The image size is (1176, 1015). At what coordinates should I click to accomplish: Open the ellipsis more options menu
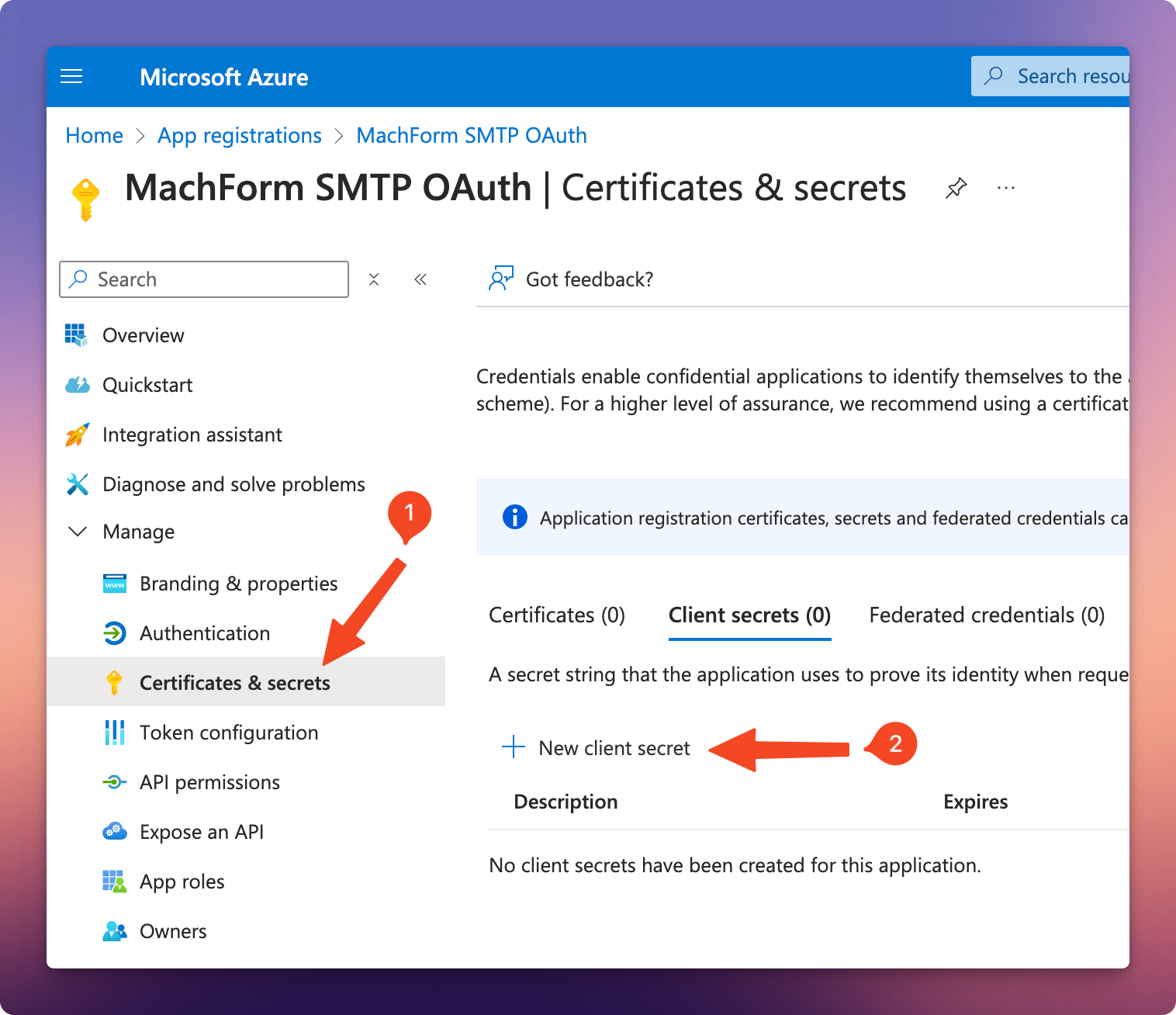click(x=1006, y=188)
